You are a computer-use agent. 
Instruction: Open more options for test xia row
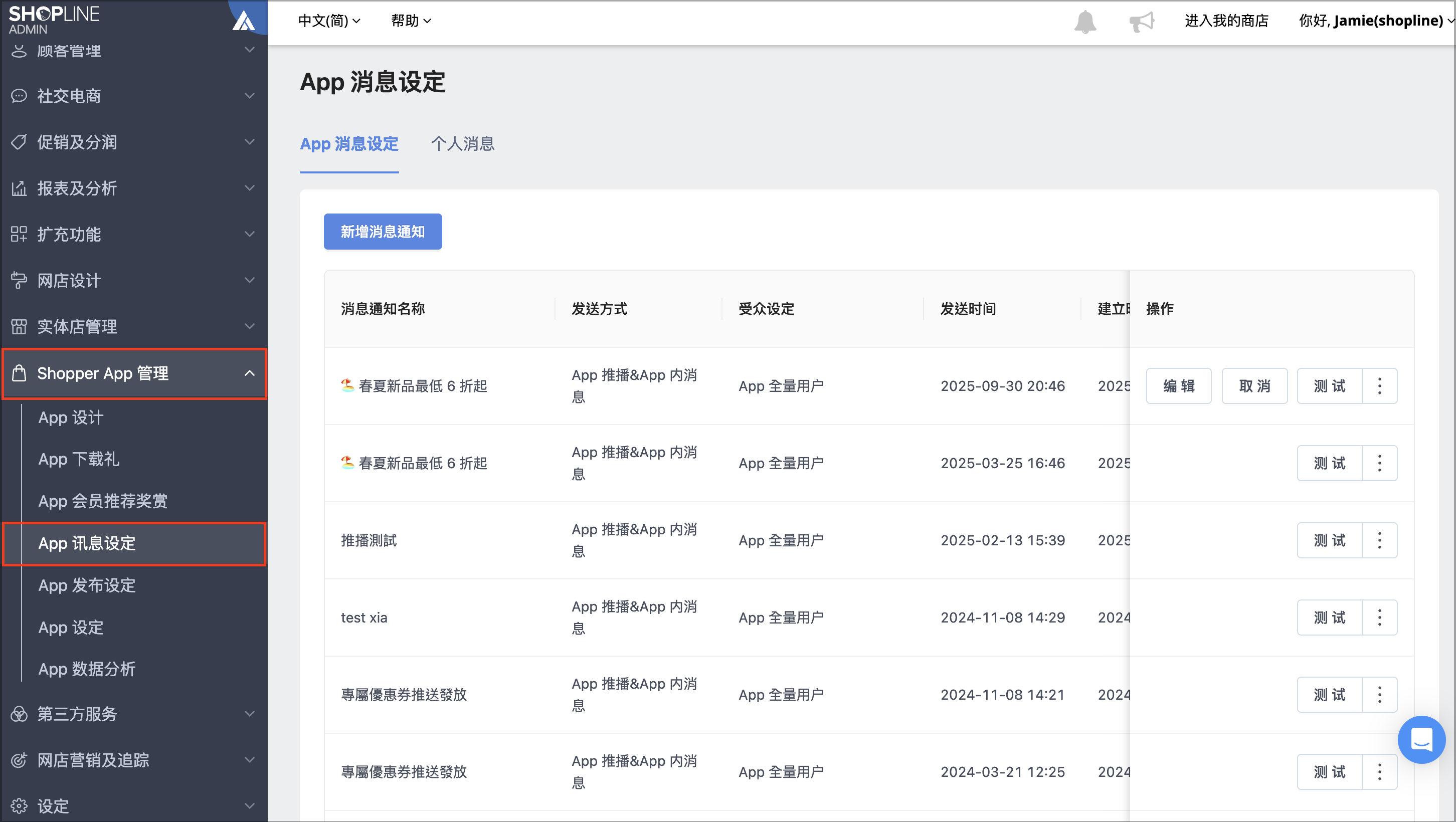point(1379,618)
